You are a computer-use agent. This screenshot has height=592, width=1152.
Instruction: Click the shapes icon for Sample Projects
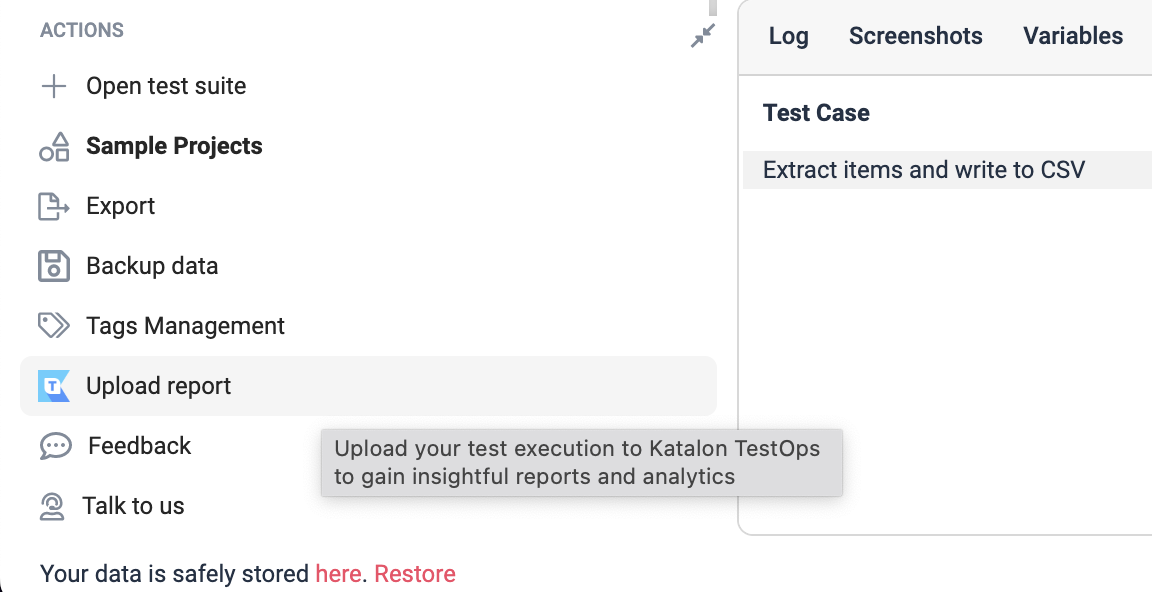[54, 147]
